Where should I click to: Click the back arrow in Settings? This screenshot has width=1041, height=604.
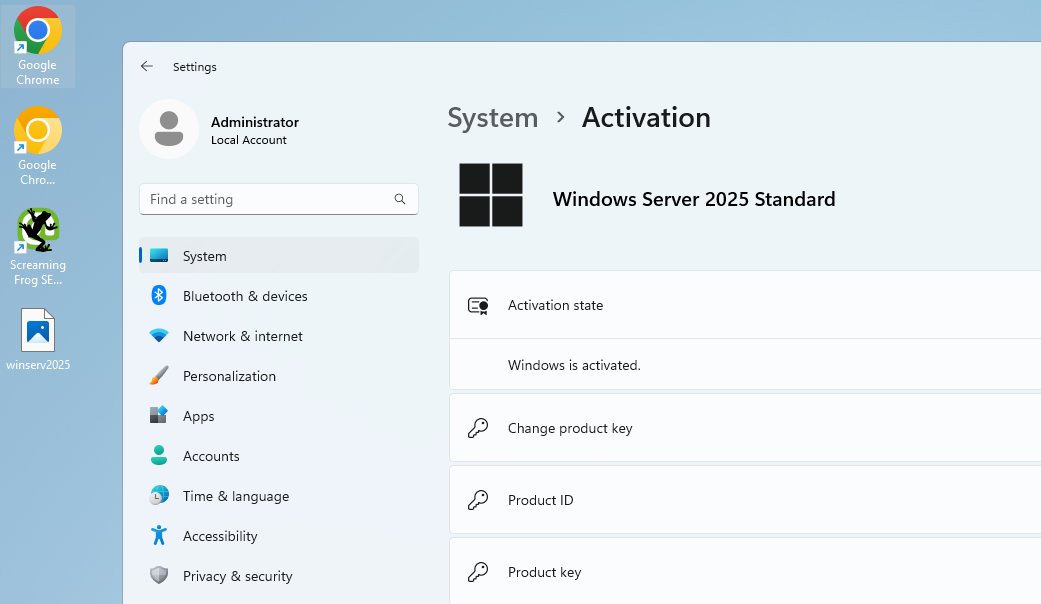[147, 66]
